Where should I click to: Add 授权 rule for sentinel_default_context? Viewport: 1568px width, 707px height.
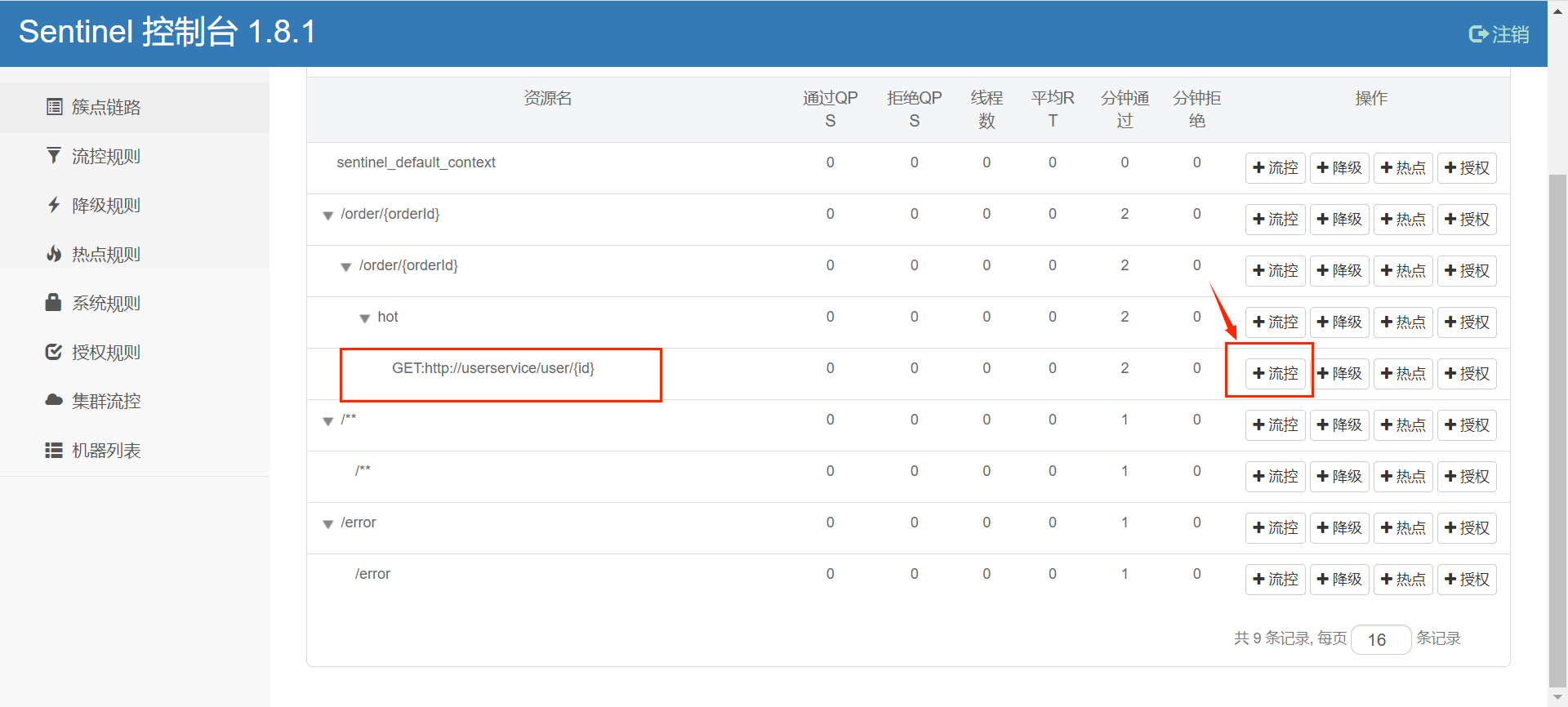coord(1467,168)
